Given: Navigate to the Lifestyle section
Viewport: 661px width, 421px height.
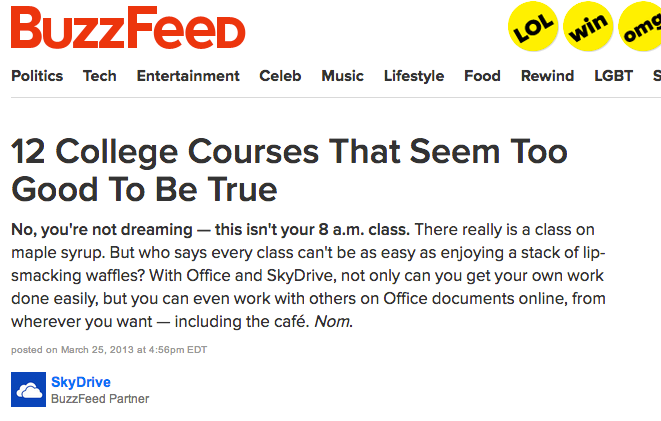Looking at the screenshot, I should pos(414,76).
